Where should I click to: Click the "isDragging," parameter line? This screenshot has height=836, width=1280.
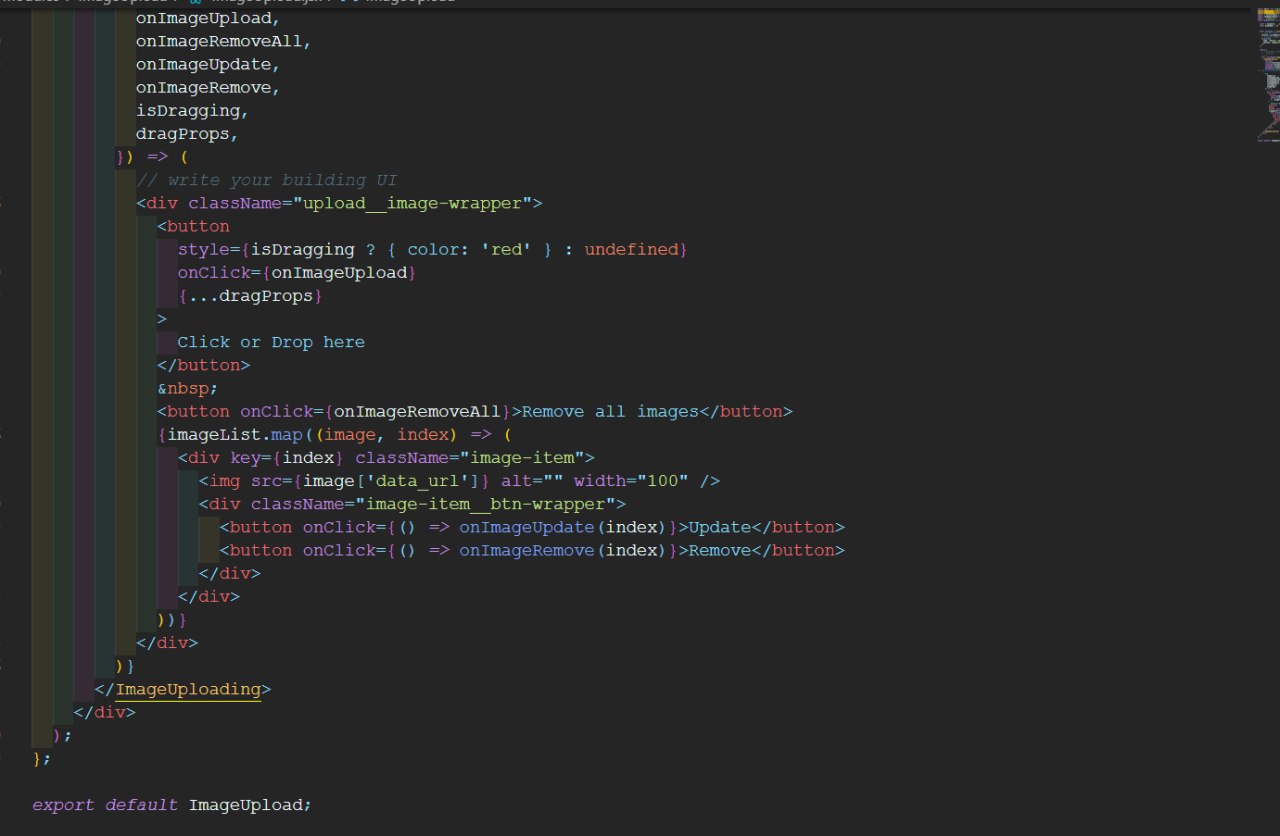[x=193, y=110]
